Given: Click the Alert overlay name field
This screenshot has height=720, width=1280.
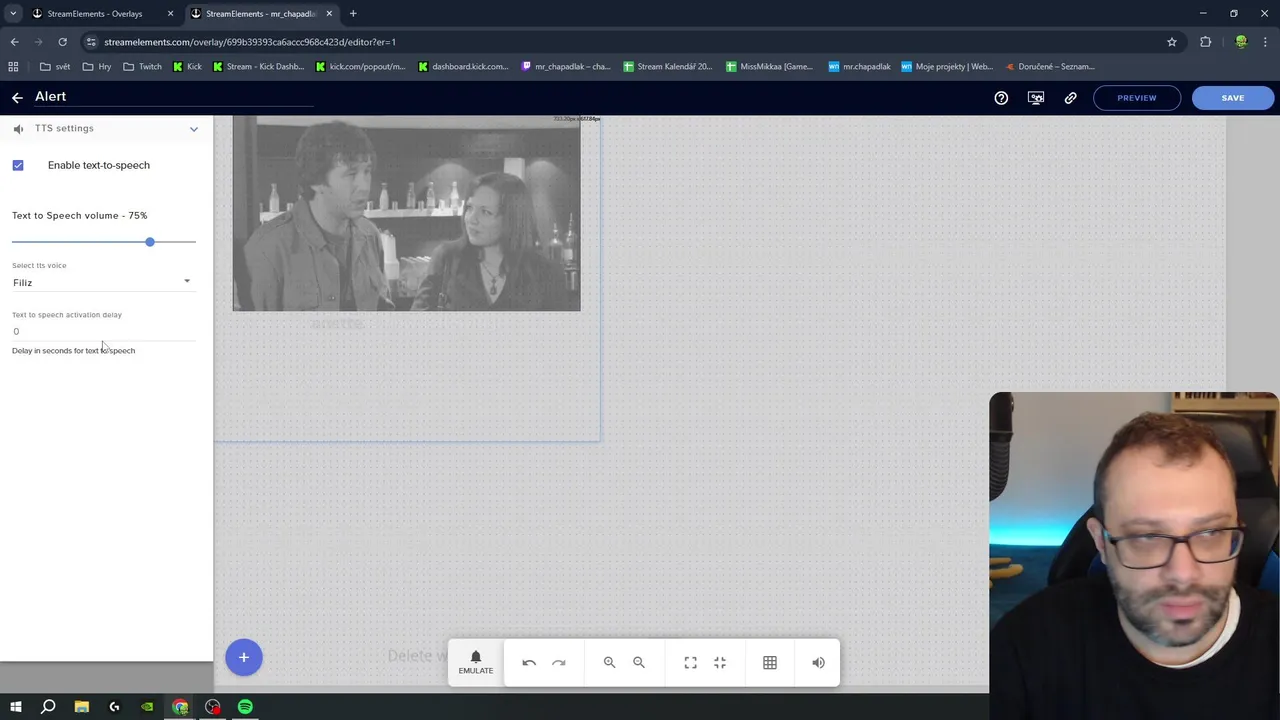Looking at the screenshot, I should 174,97.
